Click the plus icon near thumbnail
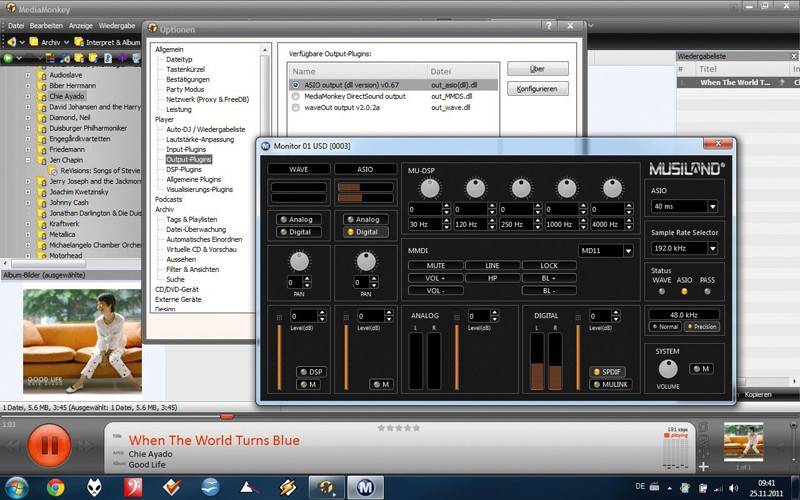The width and height of the screenshot is (800, 500). 704,466
